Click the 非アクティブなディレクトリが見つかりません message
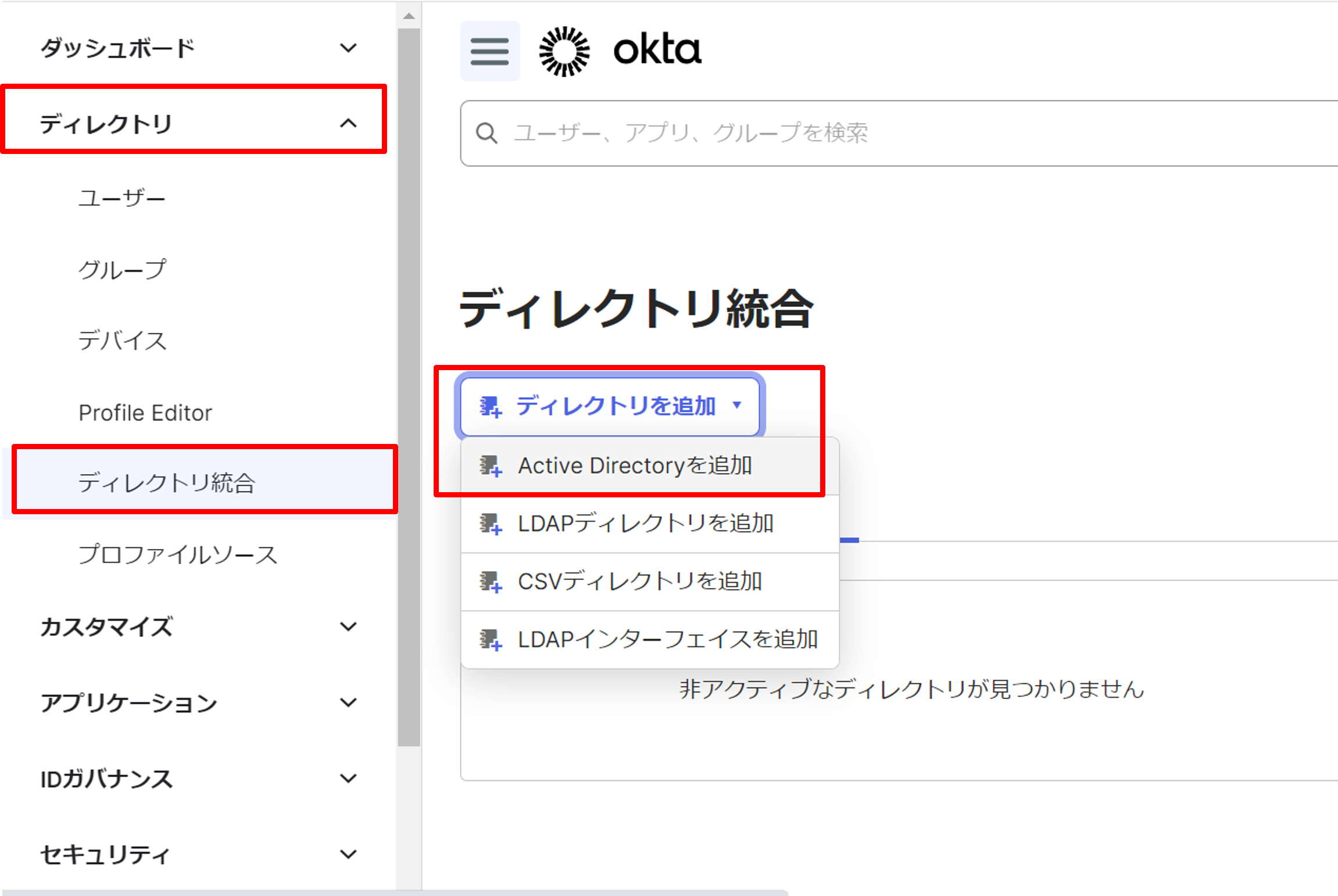Image resolution: width=1338 pixels, height=896 pixels. [911, 689]
